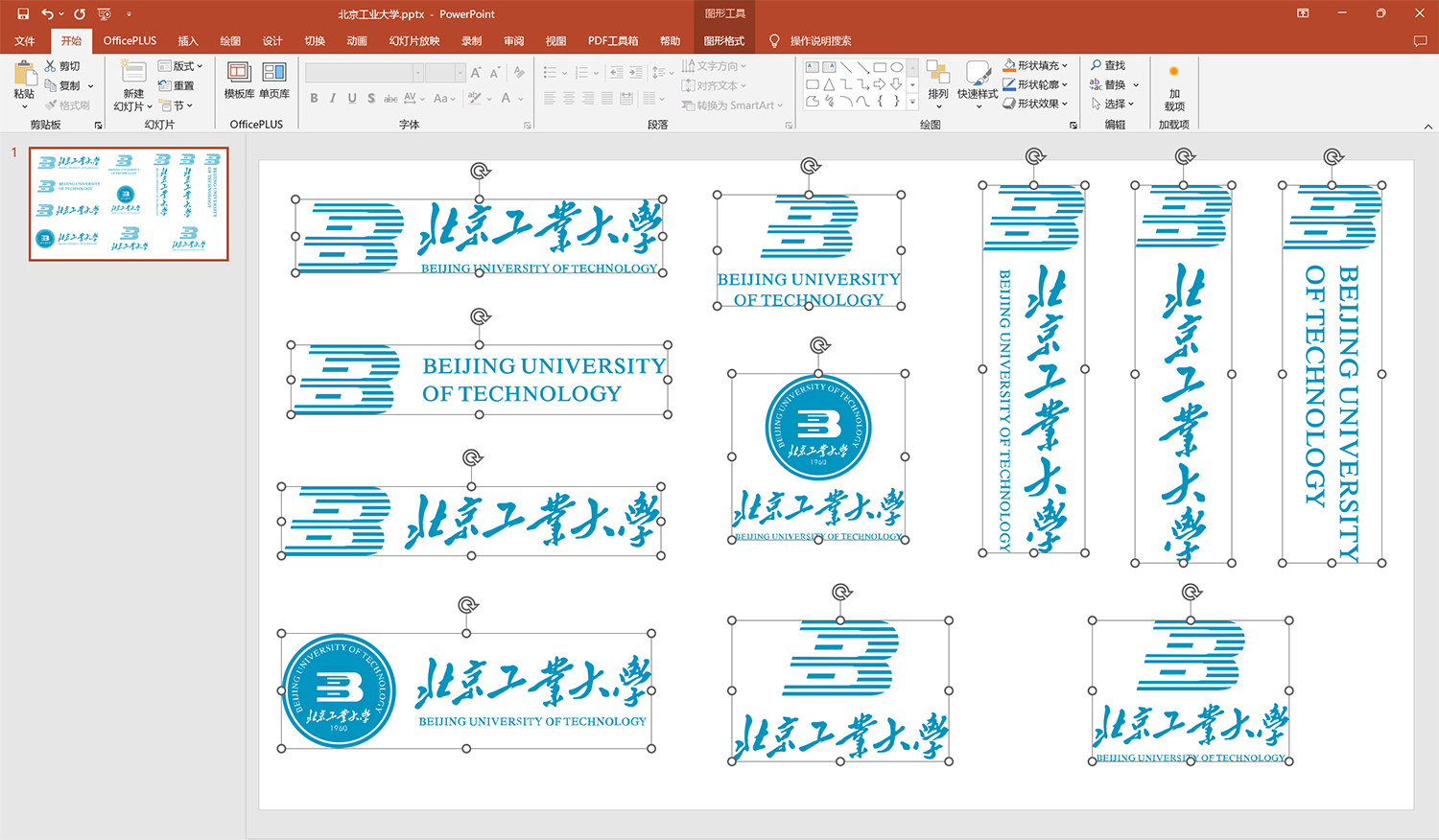The height and width of the screenshot is (840, 1439).
Task: Select the rectangle shape in shapes gallery
Action: (880, 67)
